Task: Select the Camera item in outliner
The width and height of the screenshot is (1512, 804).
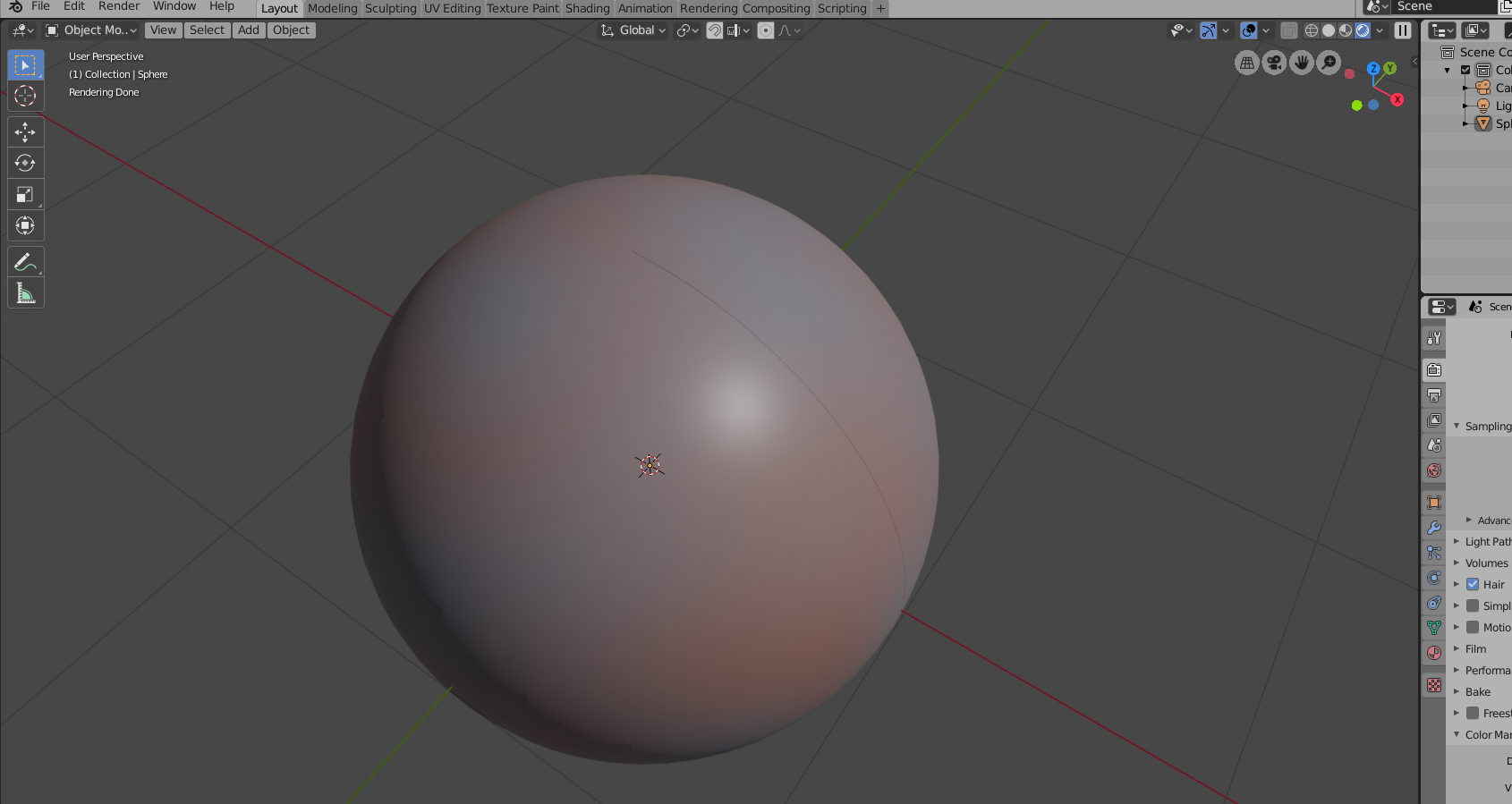Action: click(x=1502, y=88)
